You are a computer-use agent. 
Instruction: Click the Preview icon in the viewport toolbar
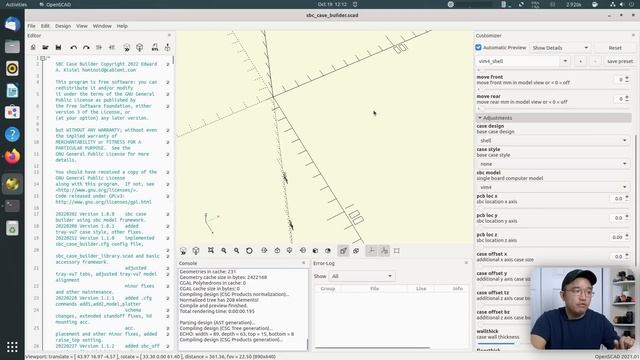tap(183, 251)
